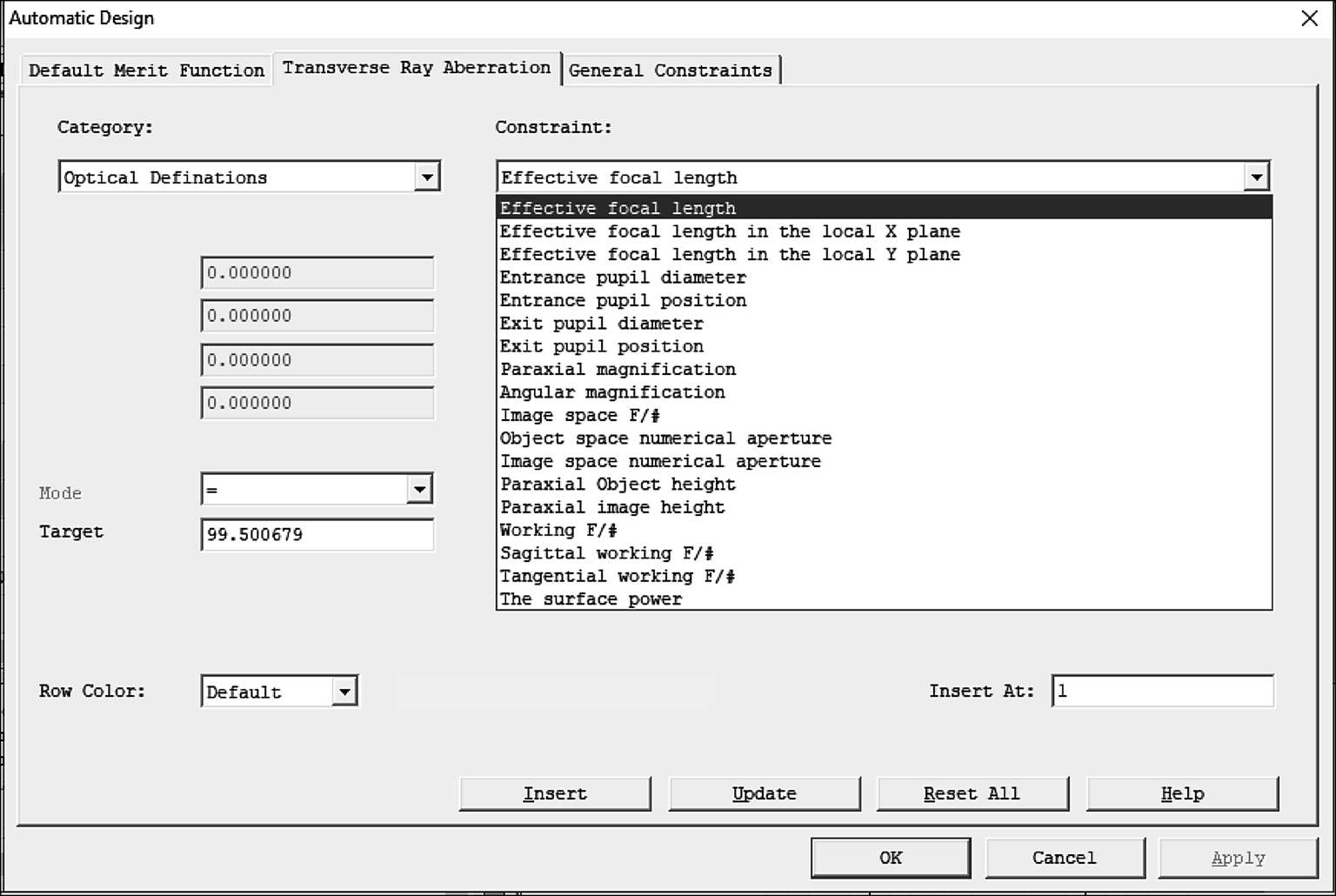Expand the Category dropdown
The width and height of the screenshot is (1336, 896).
tap(426, 177)
